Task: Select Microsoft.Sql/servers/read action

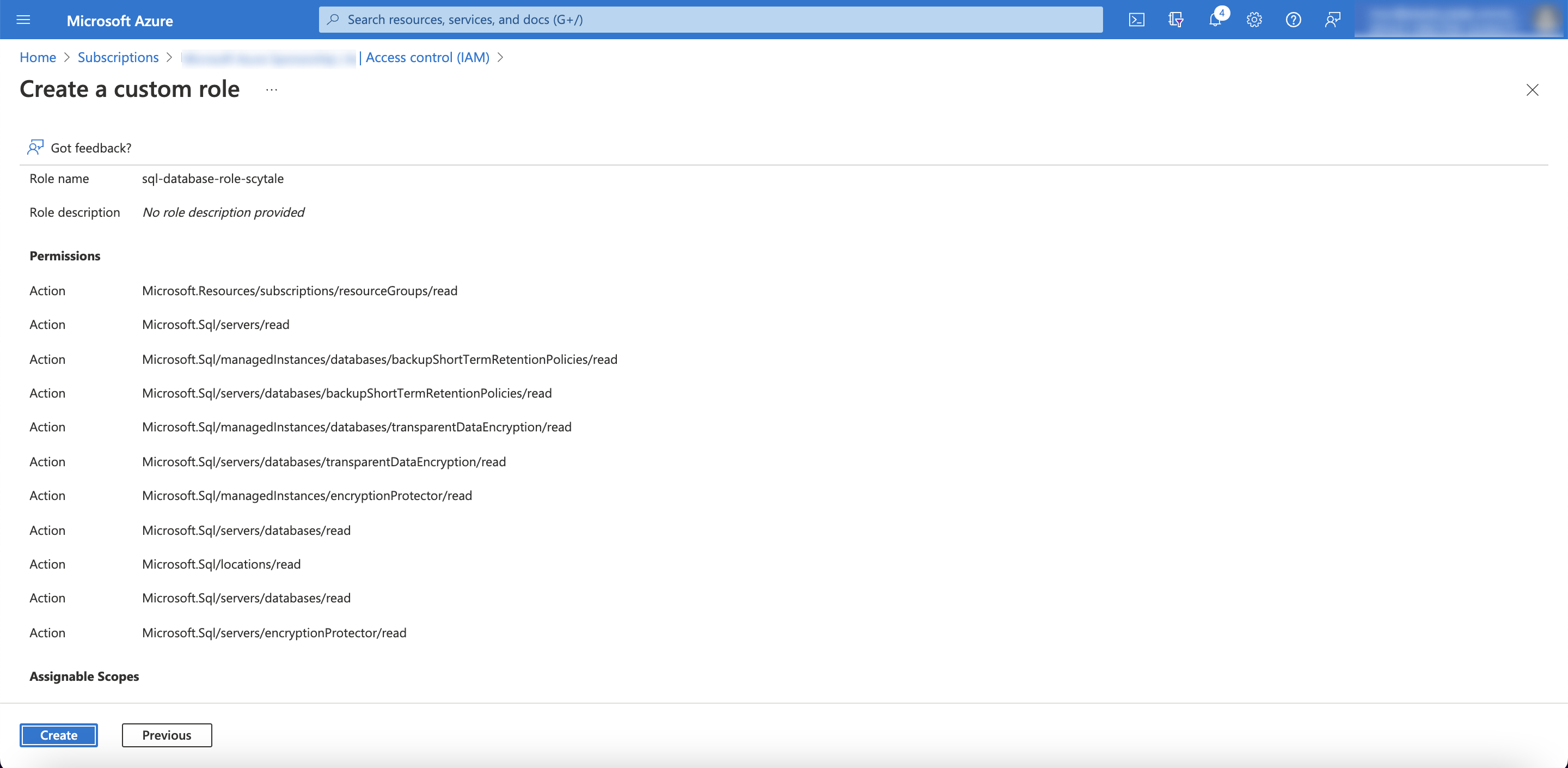Action: [x=216, y=325]
